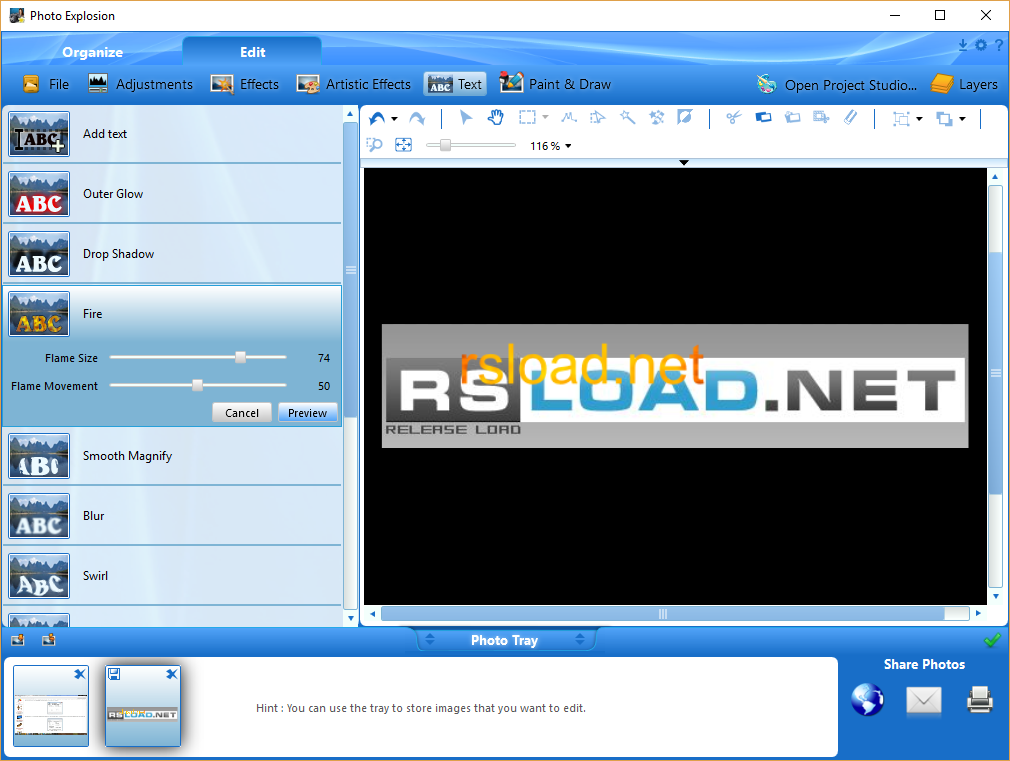Viewport: 1010px width, 761px height.
Task: Click the canvas horizontal scrollbar
Action: tap(675, 613)
